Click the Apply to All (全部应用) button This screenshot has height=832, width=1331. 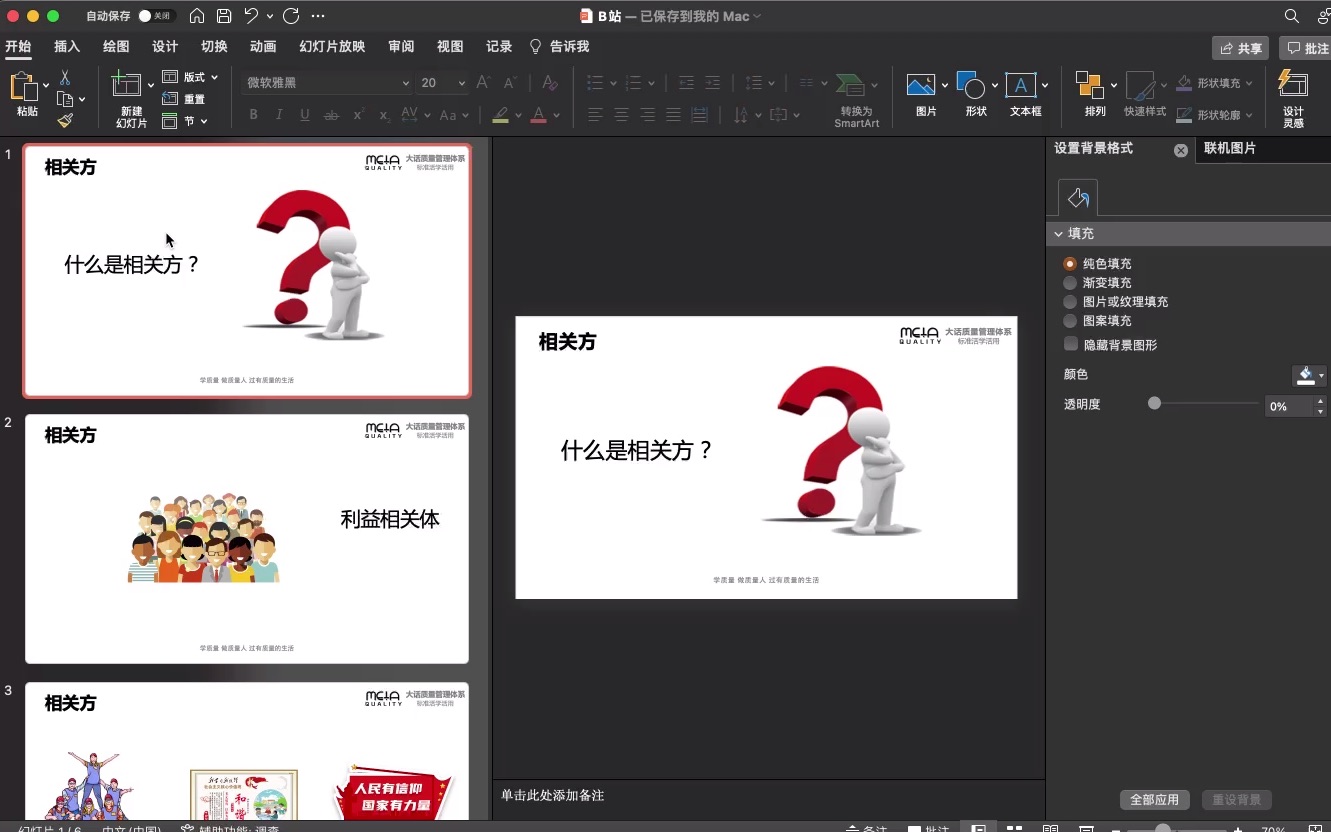[x=1155, y=800]
